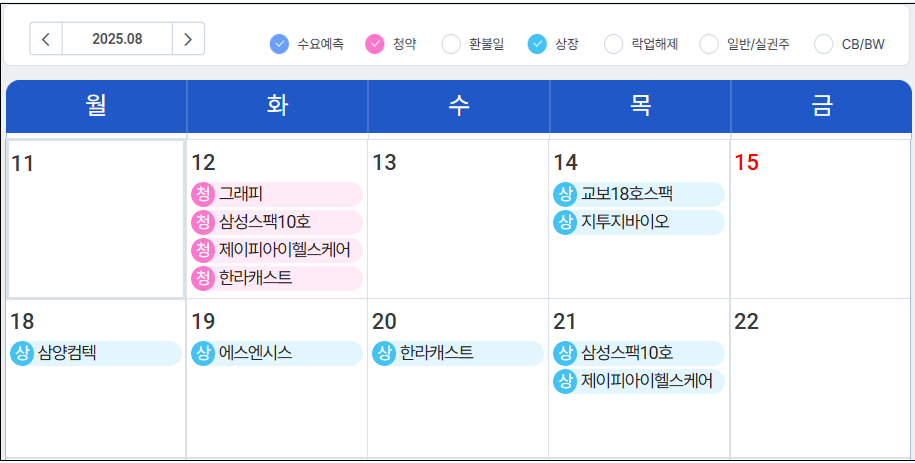The width and height of the screenshot is (915, 463).
Task: Advance to next month with right chevron
Action: (188, 39)
